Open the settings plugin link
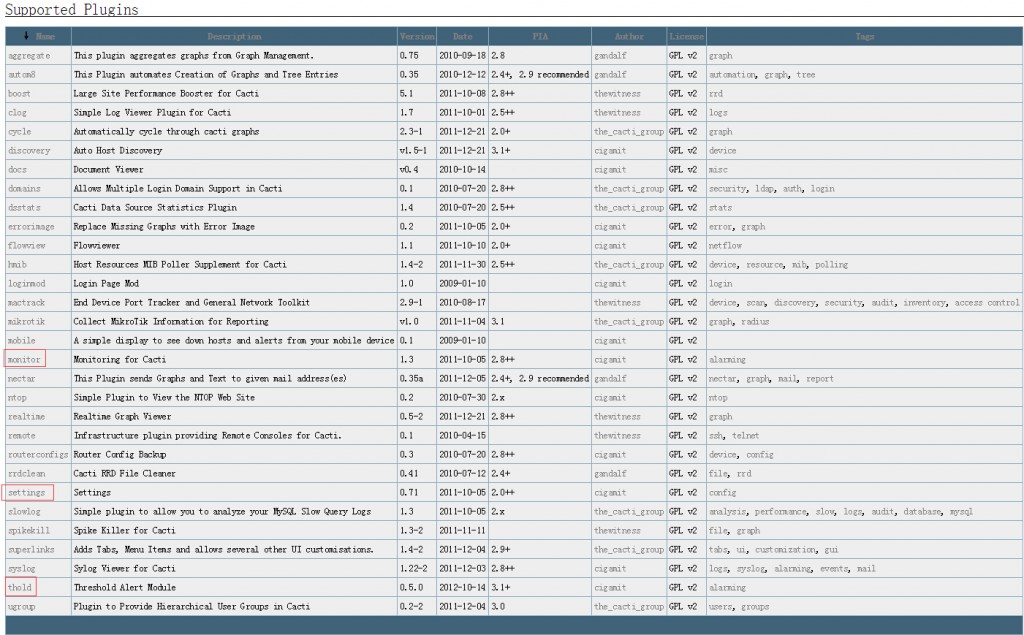The image size is (1024, 635). coord(26,493)
